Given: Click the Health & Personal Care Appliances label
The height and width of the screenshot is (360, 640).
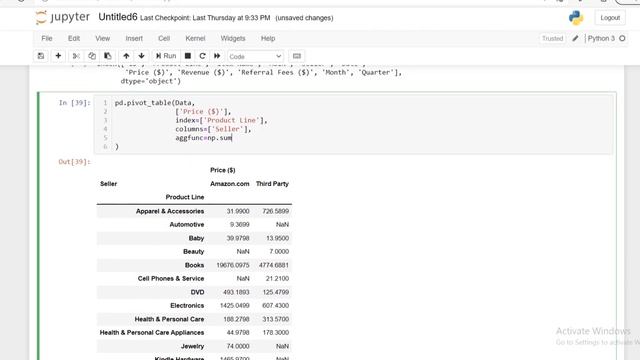Looking at the screenshot, I should point(152,332).
